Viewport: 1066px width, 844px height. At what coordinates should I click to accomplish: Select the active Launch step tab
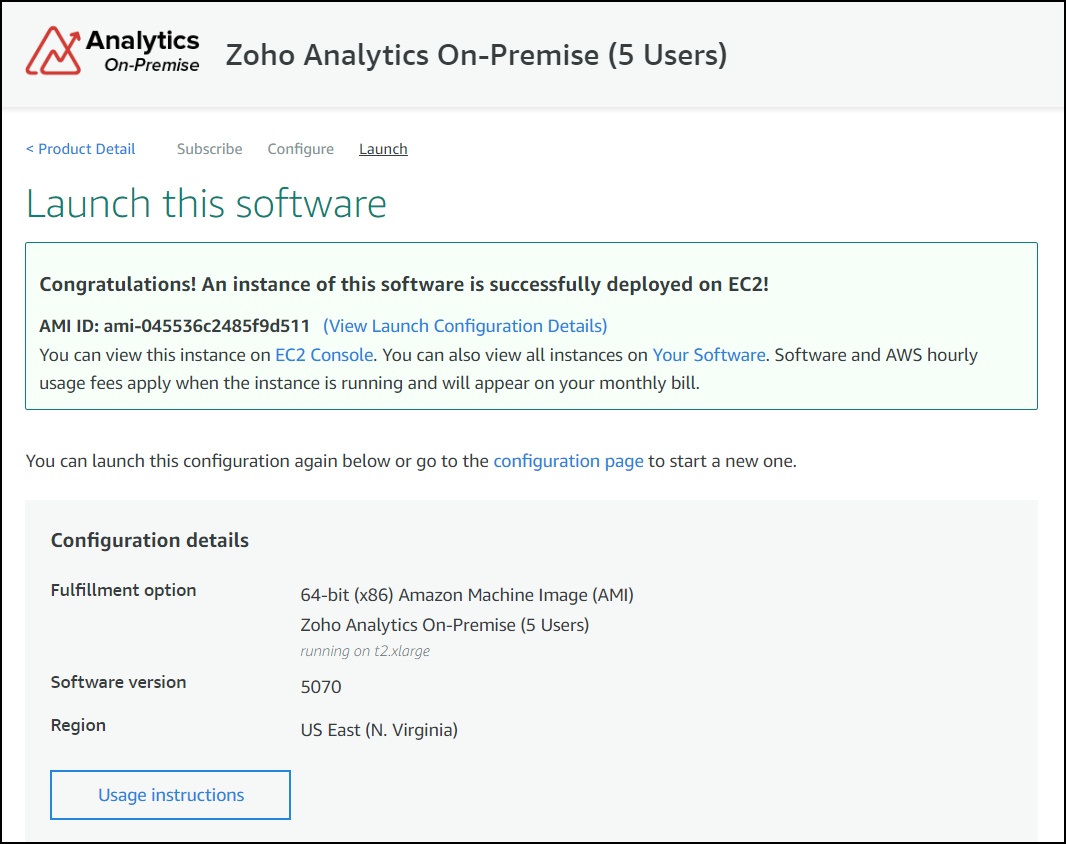tap(383, 148)
